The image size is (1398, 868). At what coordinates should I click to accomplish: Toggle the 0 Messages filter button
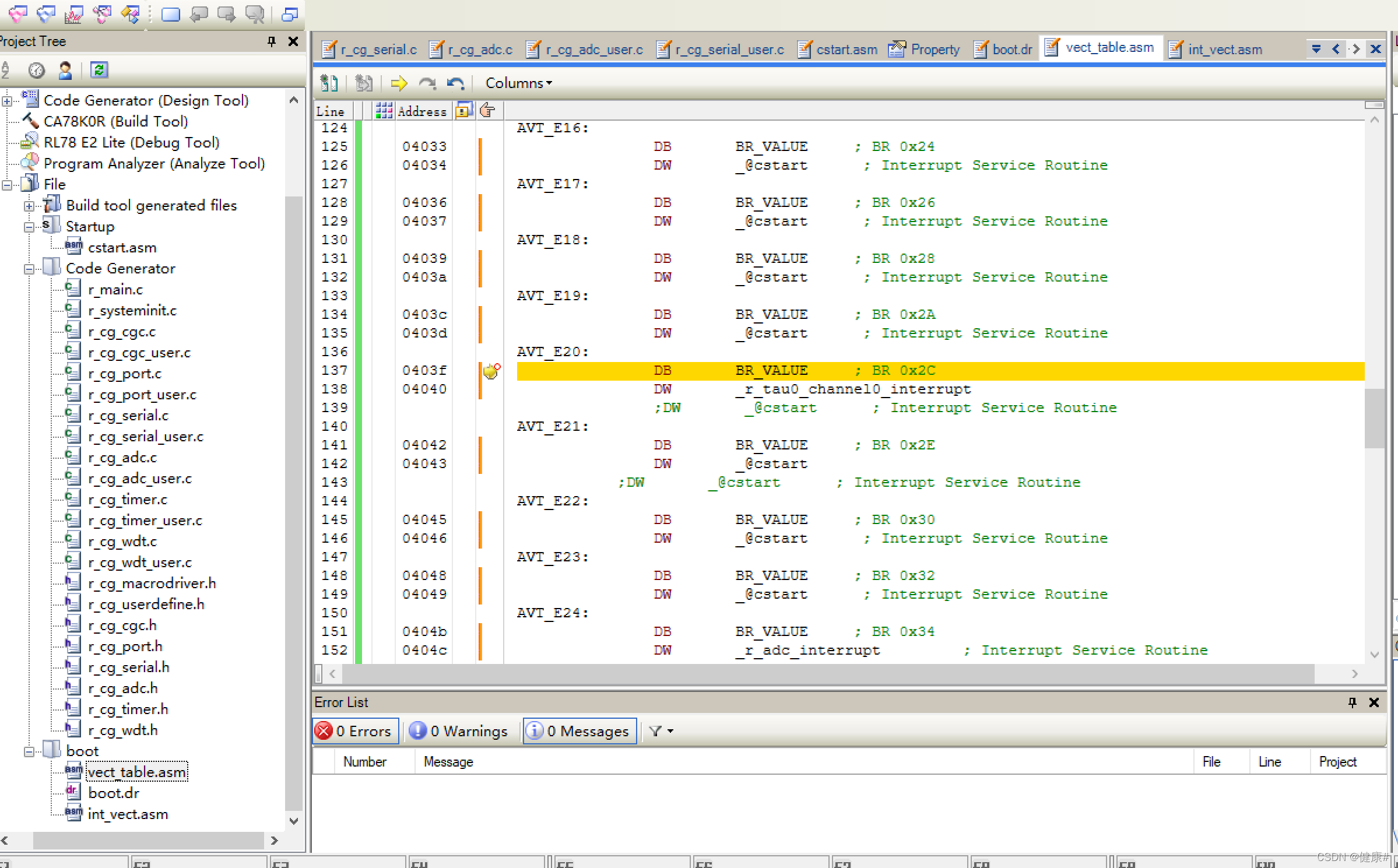pyautogui.click(x=579, y=731)
